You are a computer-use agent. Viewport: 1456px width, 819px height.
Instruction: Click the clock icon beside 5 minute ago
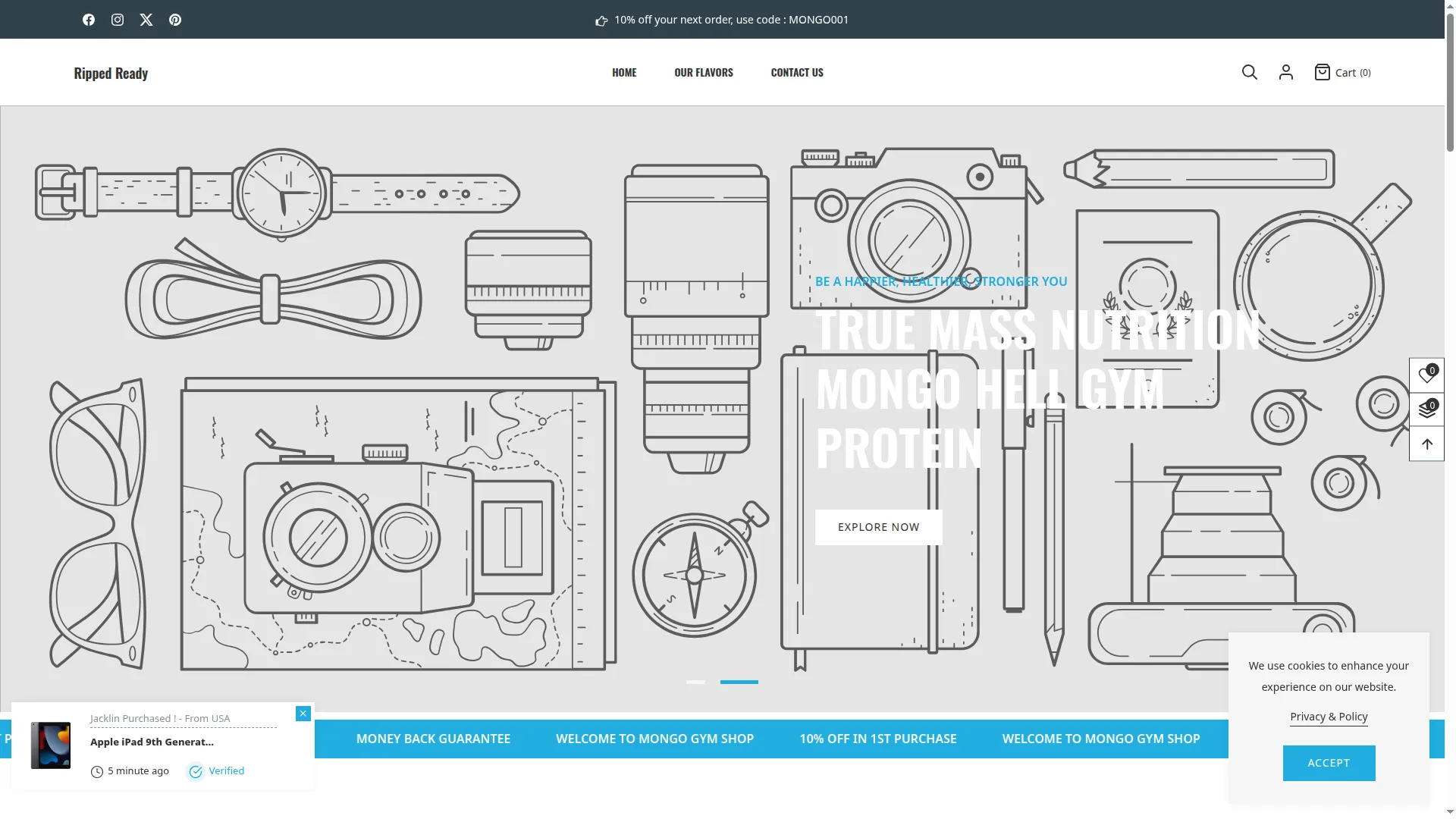(x=97, y=772)
